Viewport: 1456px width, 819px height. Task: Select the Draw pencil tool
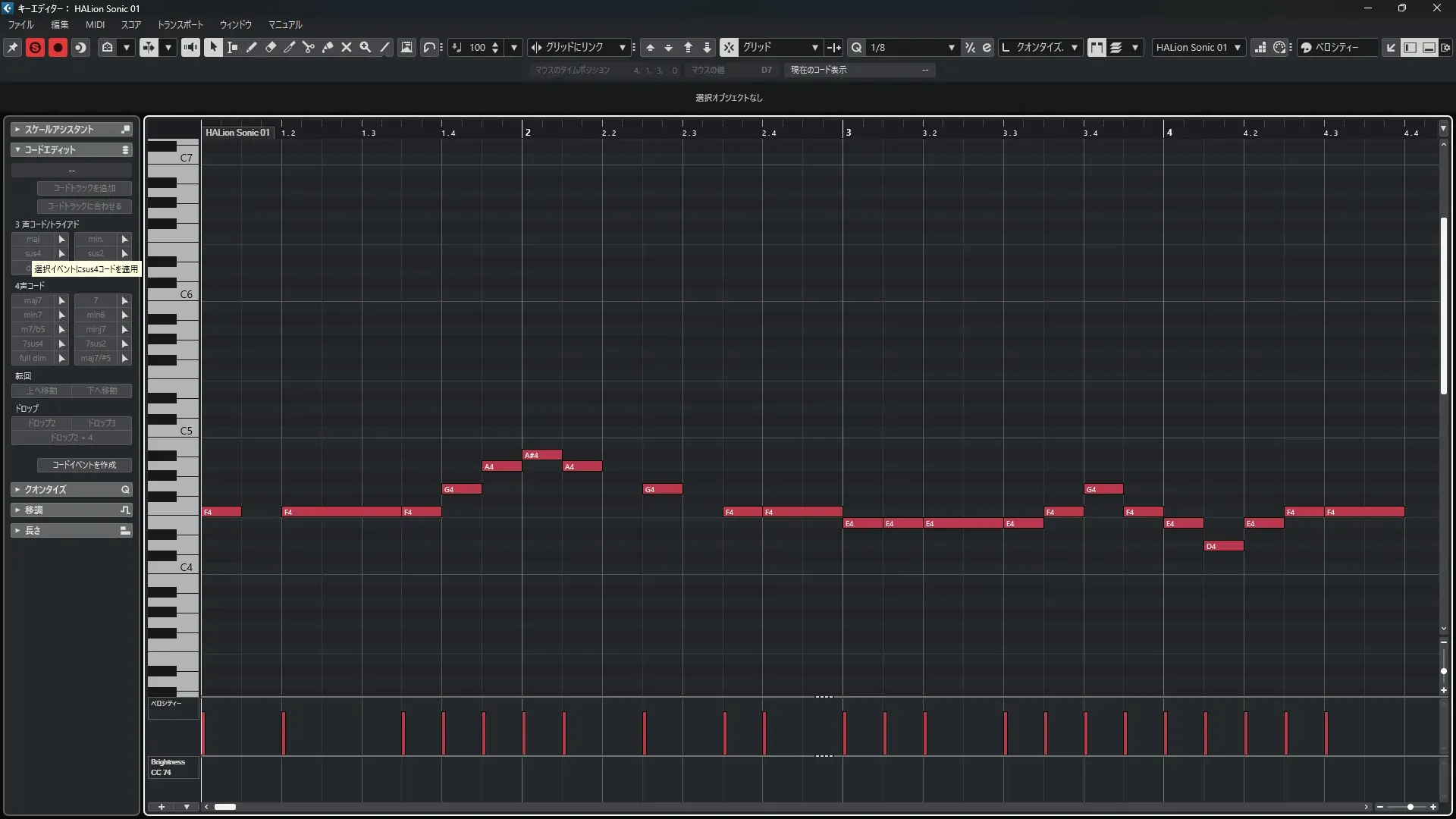(251, 47)
